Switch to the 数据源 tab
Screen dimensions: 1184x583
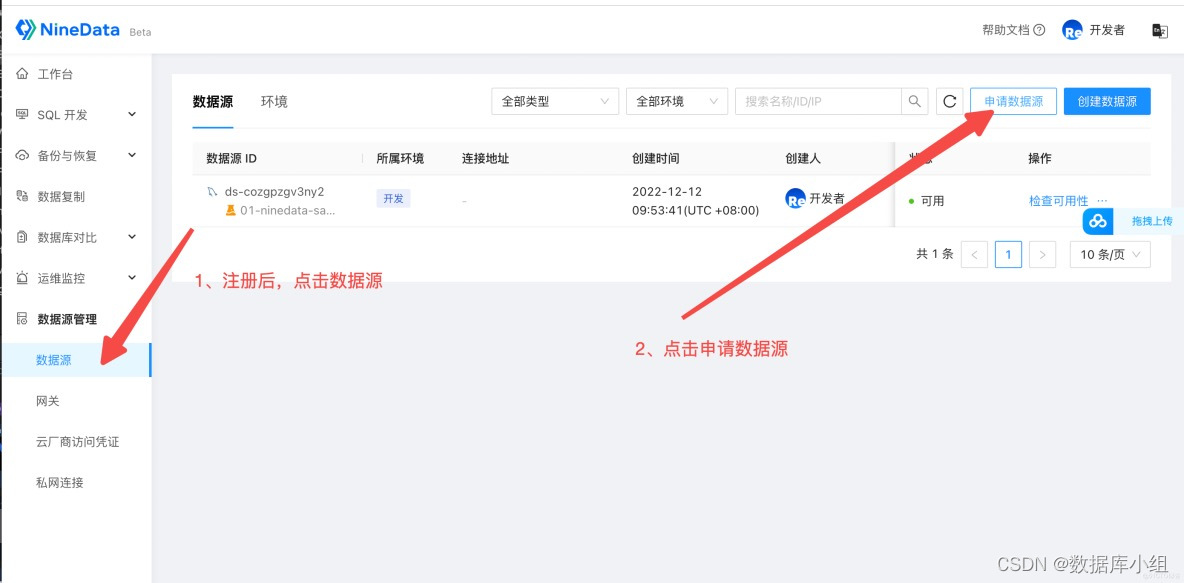213,101
